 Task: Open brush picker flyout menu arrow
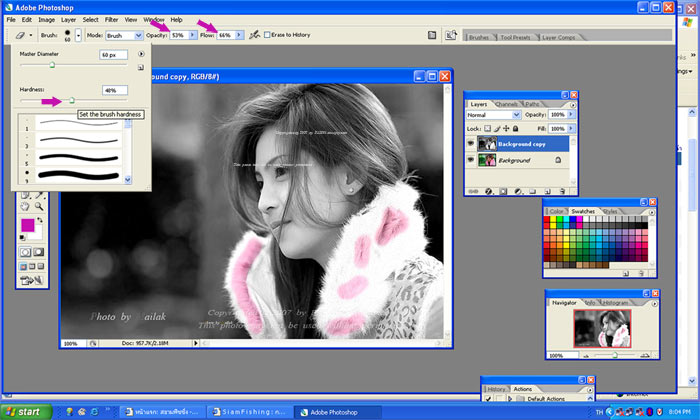point(141,54)
